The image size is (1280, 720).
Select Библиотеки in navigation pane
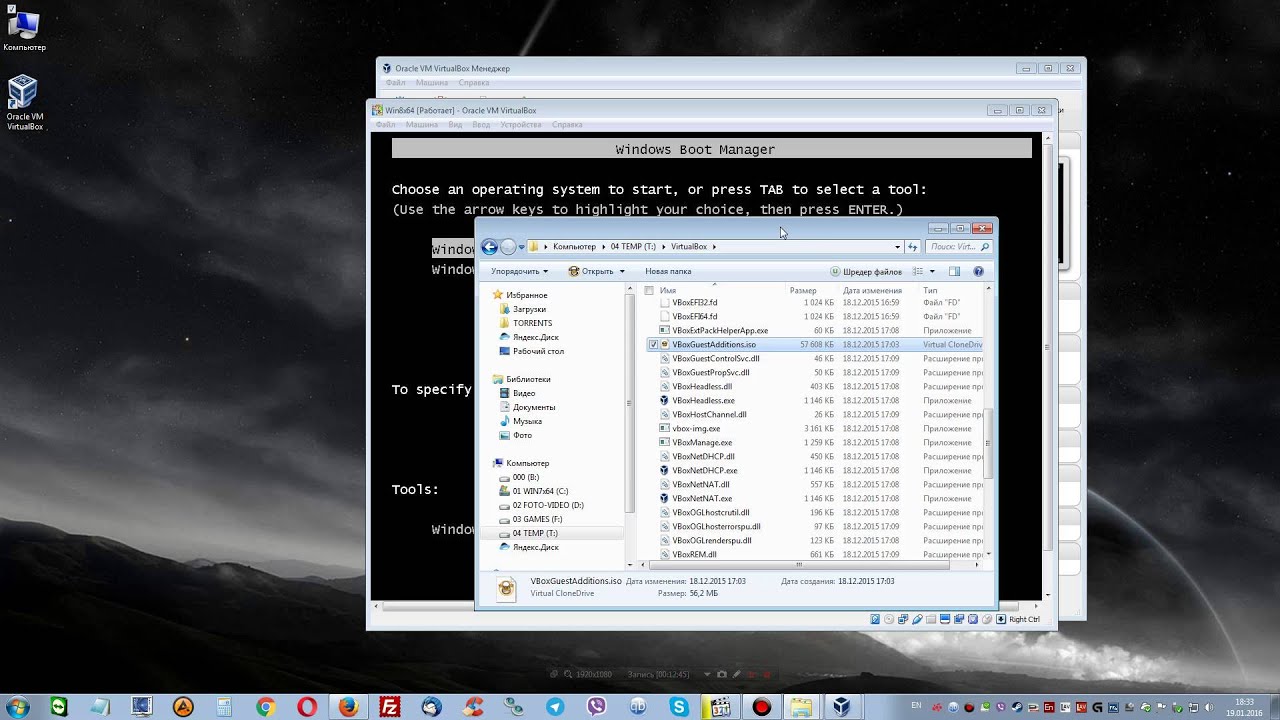[528, 379]
